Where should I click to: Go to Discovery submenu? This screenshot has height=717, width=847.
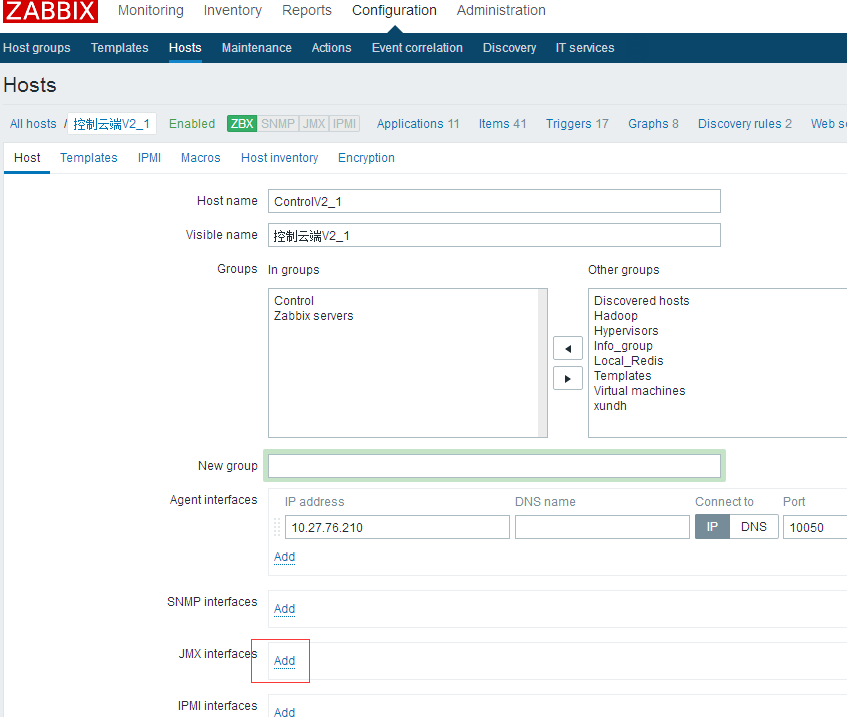509,48
